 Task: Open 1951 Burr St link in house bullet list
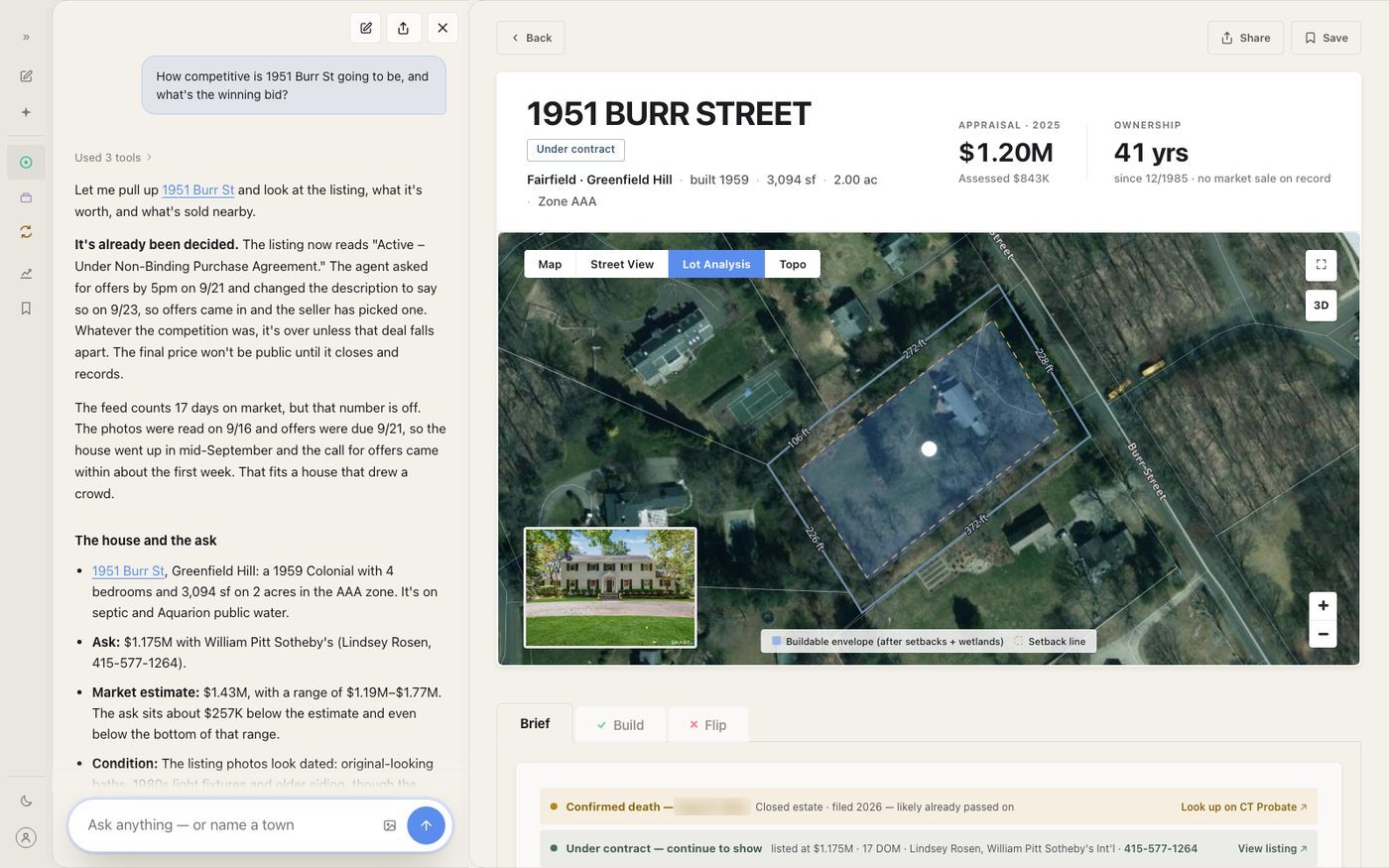pos(128,570)
